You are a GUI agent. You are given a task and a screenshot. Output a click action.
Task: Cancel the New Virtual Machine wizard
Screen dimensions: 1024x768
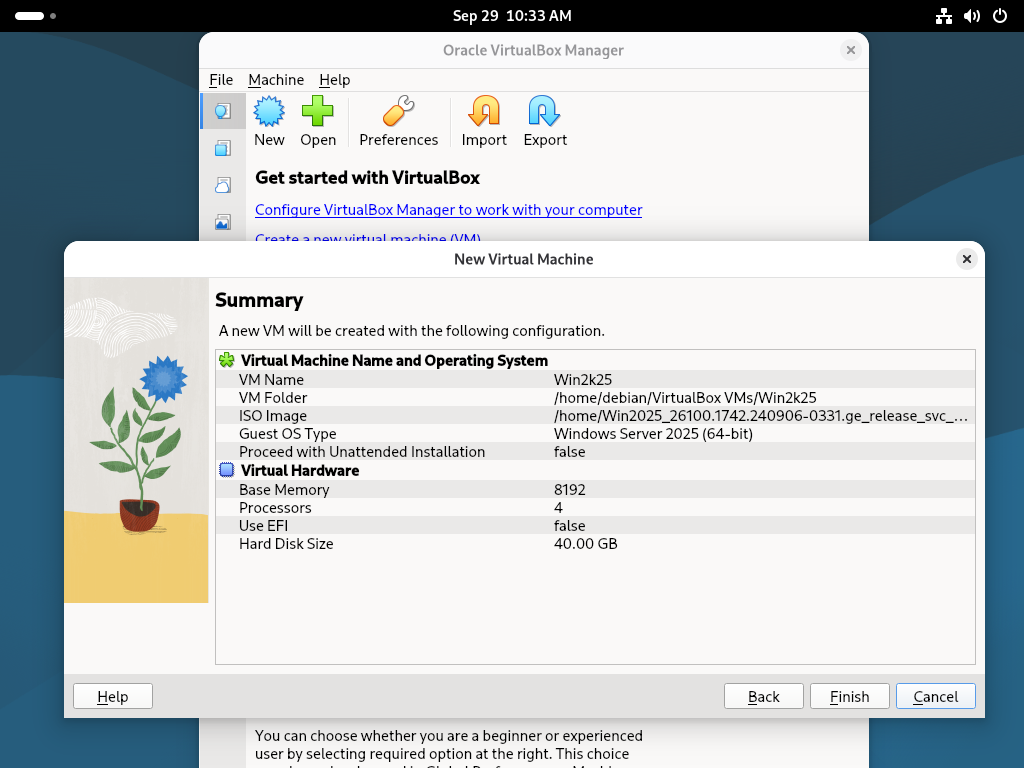pyautogui.click(x=935, y=696)
